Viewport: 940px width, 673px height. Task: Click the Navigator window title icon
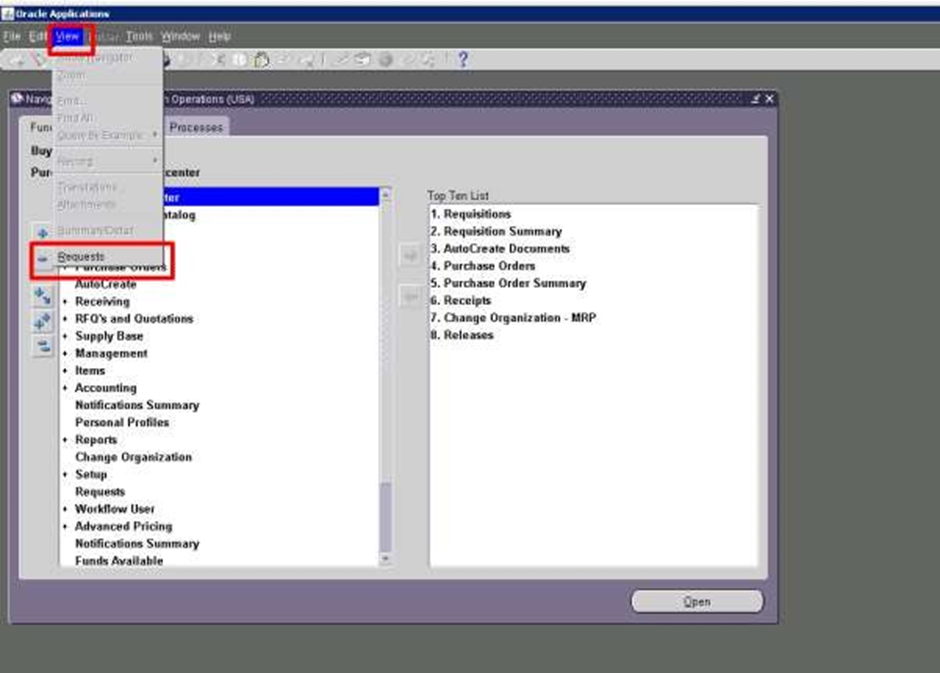pyautogui.click(x=17, y=99)
